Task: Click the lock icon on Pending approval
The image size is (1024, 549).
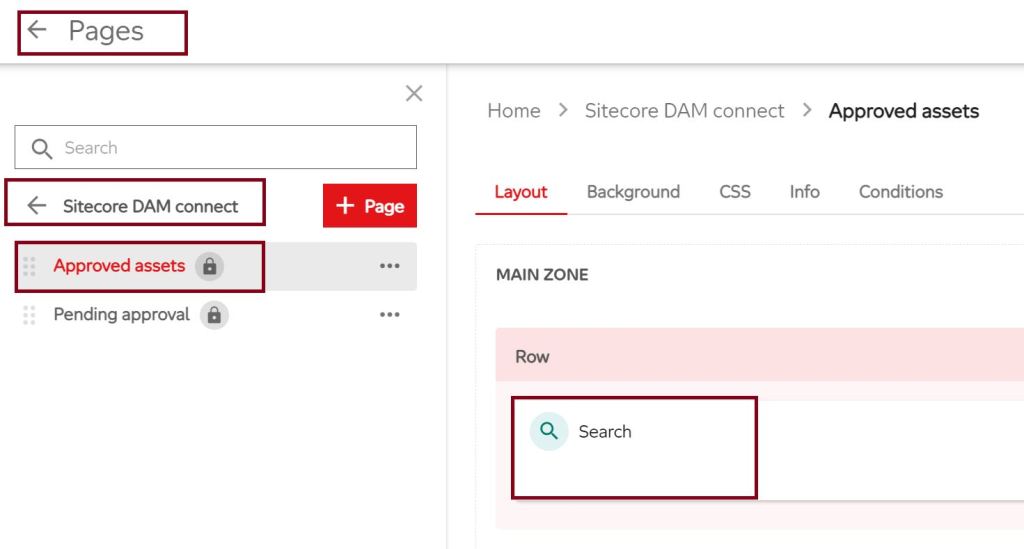Action: point(214,315)
